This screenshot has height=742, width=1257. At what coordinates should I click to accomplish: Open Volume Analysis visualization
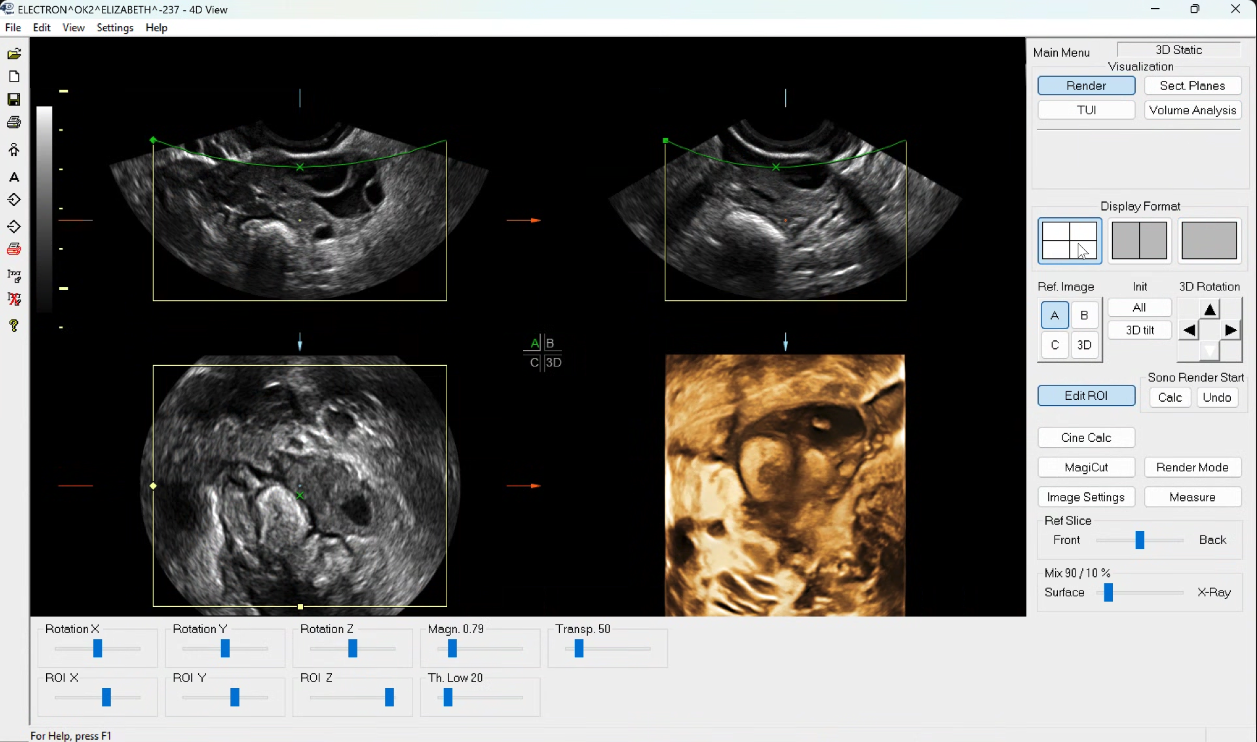tap(1192, 111)
